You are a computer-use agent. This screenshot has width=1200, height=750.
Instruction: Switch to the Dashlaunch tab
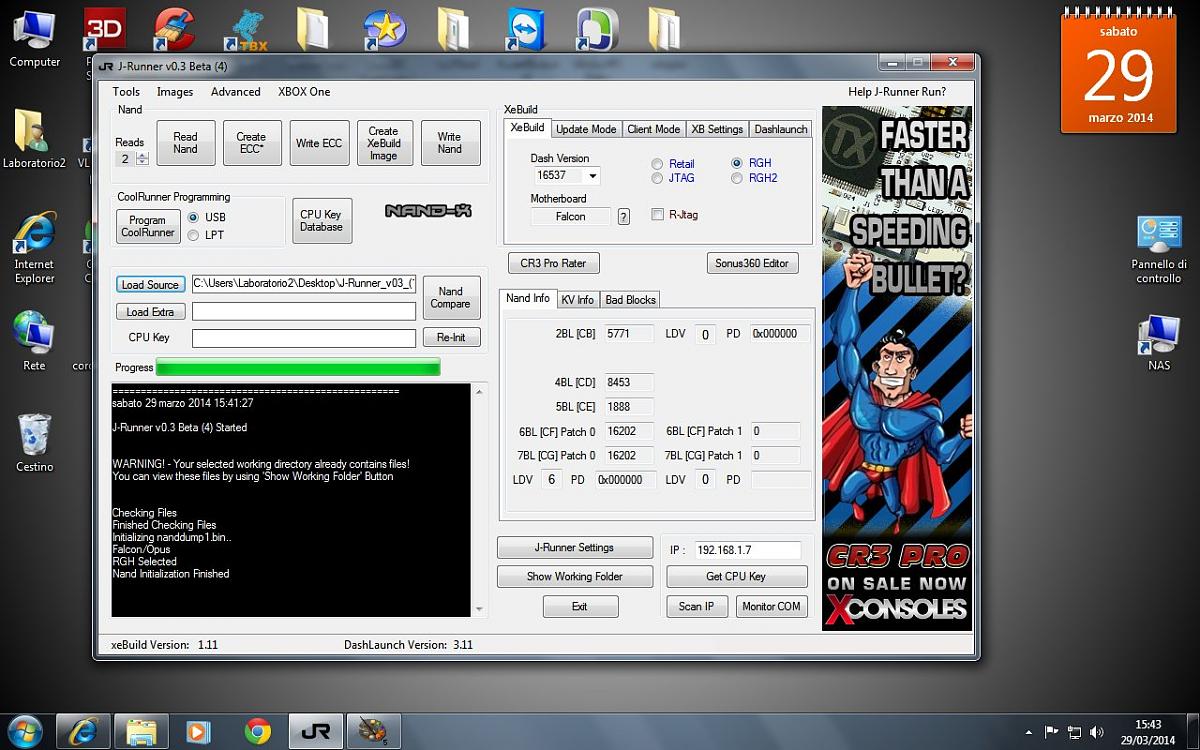[781, 129]
